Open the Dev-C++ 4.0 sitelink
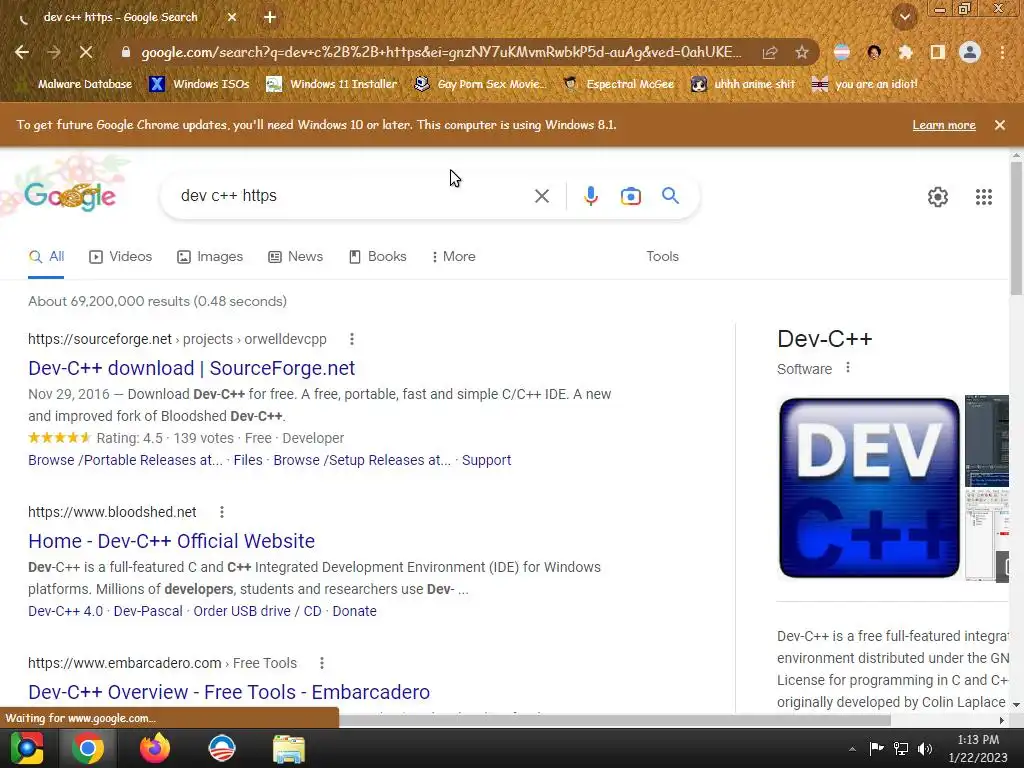This screenshot has height=768, width=1024. (65, 611)
